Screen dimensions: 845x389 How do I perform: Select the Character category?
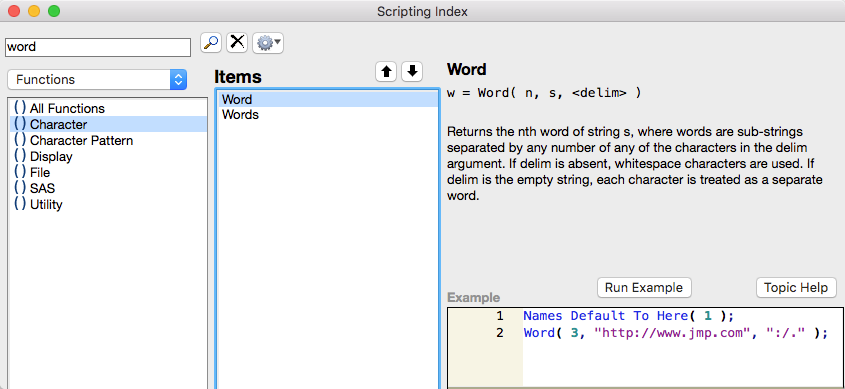point(108,124)
